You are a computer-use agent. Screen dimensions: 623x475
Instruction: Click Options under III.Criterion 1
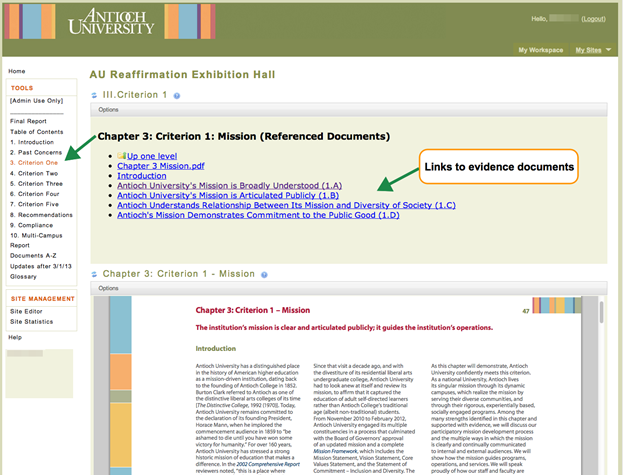tap(108, 110)
